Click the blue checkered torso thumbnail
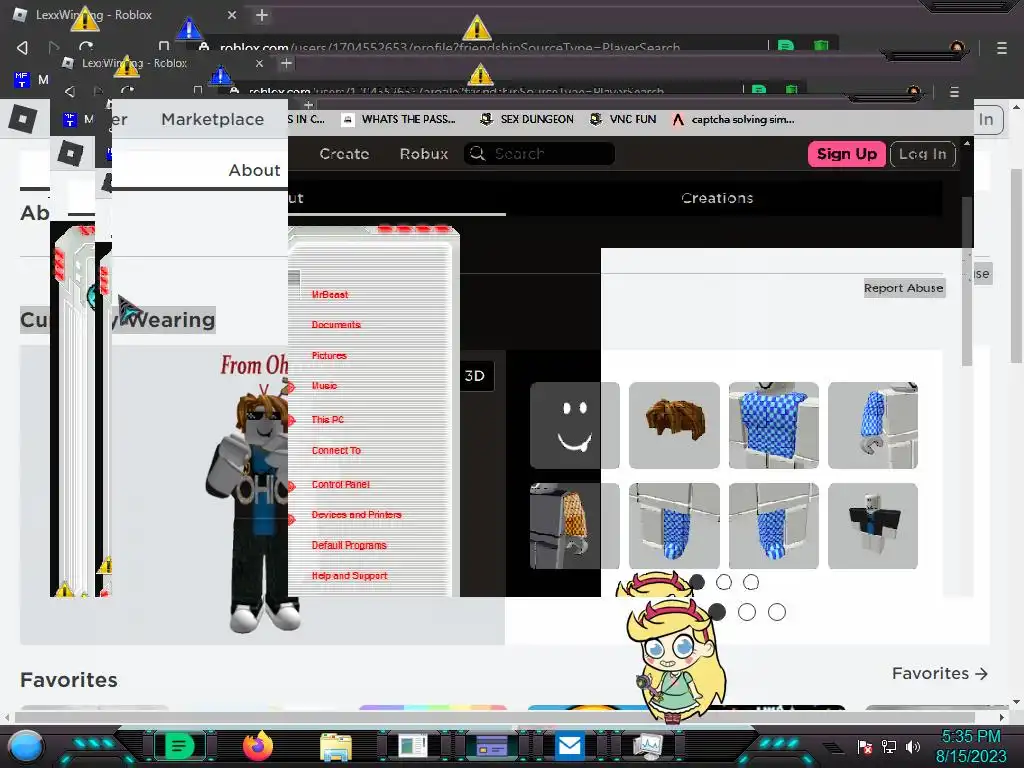This screenshot has width=1024, height=768. coord(773,426)
